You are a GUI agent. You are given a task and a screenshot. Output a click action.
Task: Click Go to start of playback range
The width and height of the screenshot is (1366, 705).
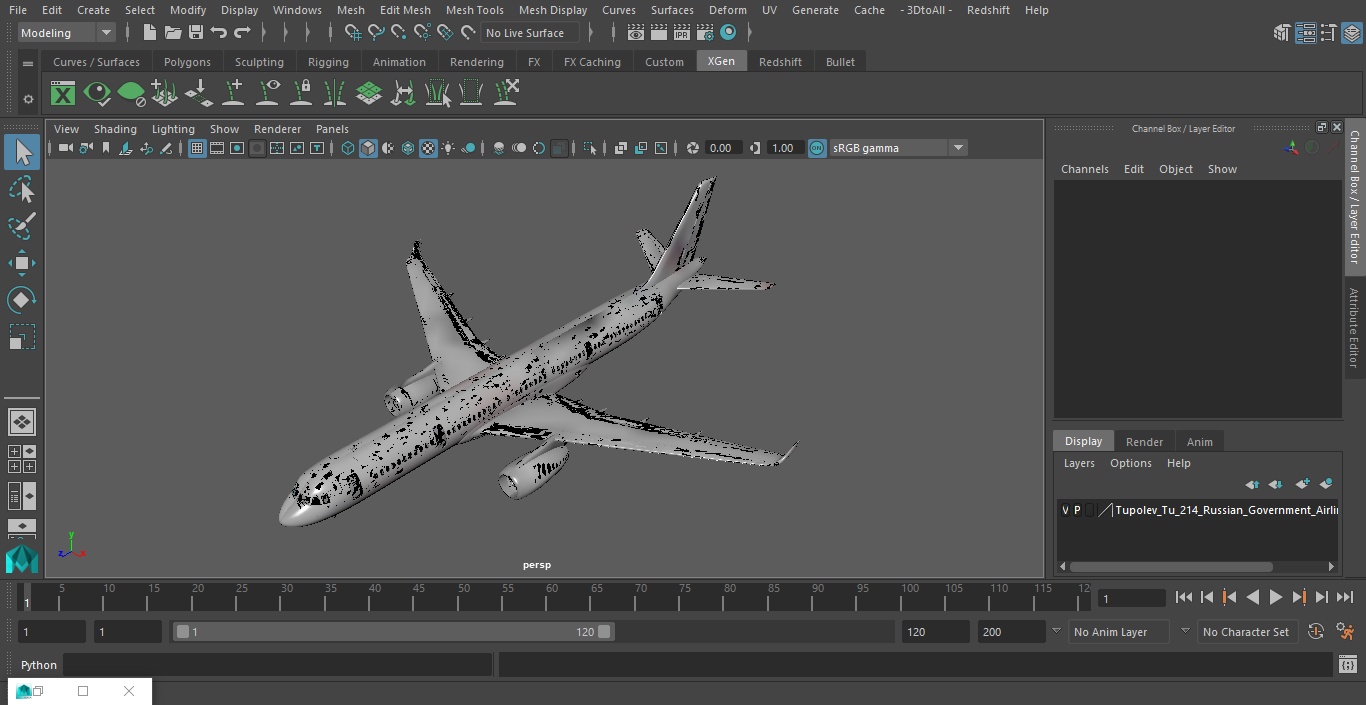(x=1183, y=597)
